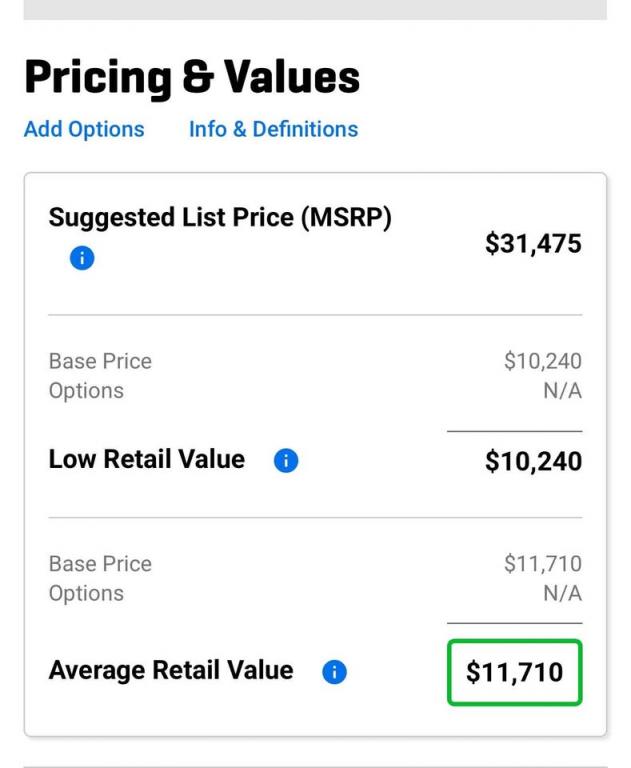This screenshot has height=768, width=631.
Task: Open the MSRP info icon
Action: [82, 258]
